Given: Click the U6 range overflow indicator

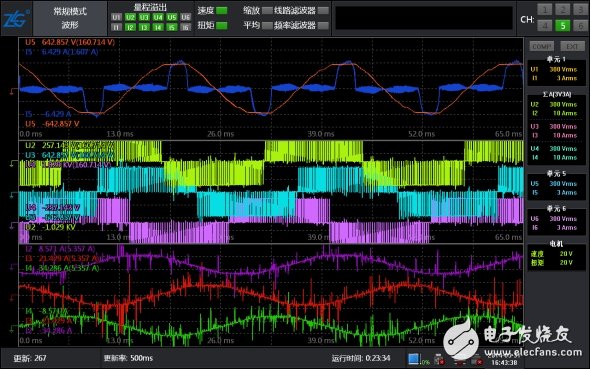Looking at the screenshot, I should (x=185, y=17).
